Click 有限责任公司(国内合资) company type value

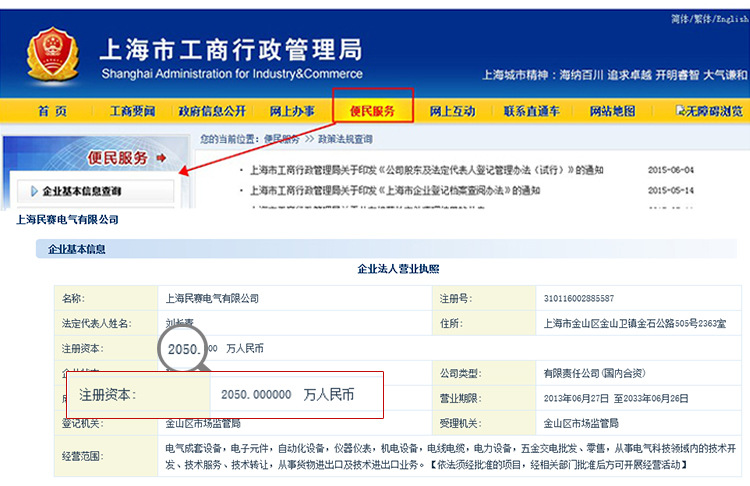pos(595,373)
